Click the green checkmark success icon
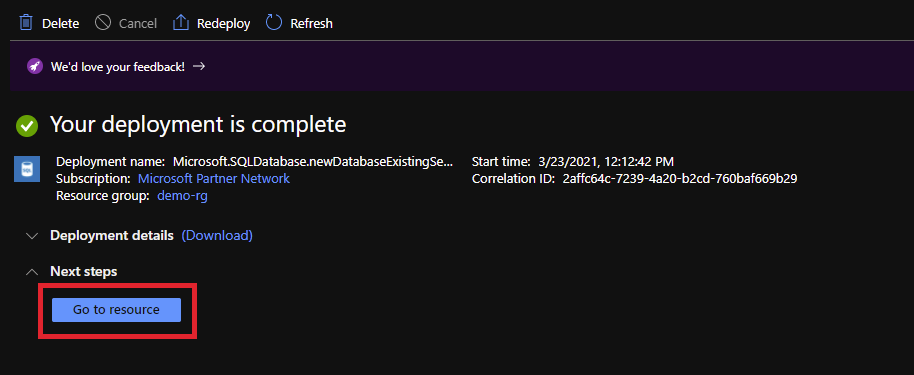This screenshot has width=914, height=375. tap(27, 125)
